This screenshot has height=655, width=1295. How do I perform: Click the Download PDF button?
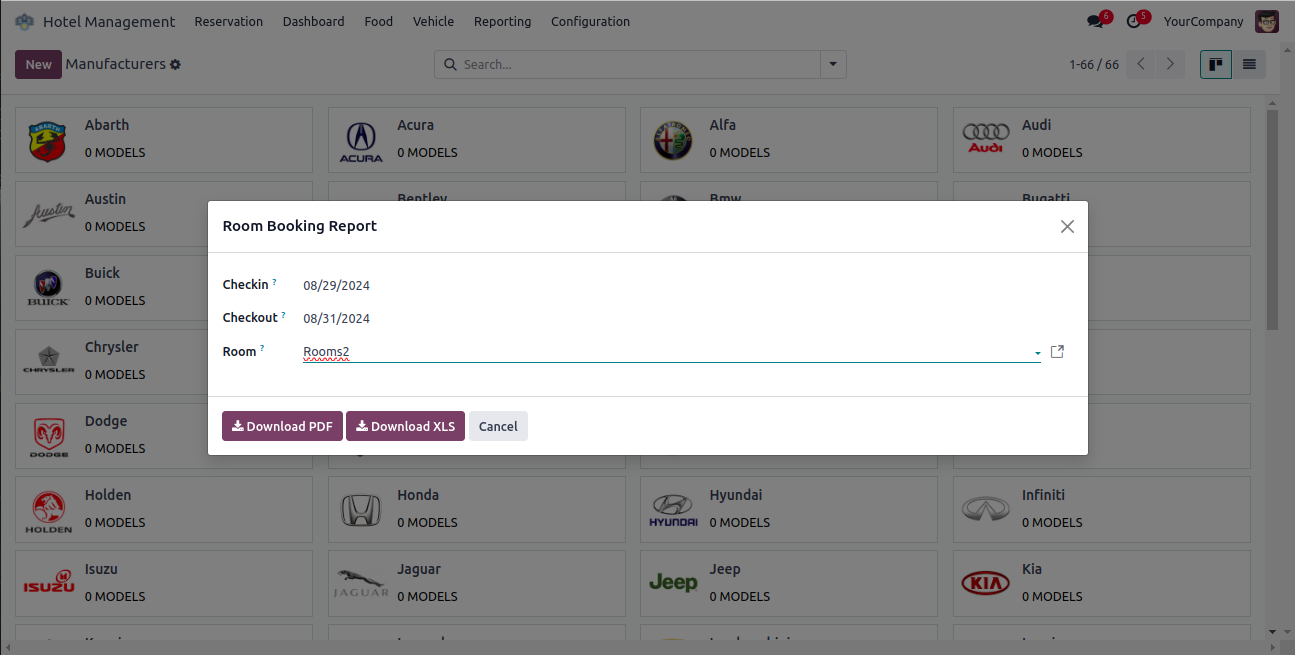click(282, 426)
